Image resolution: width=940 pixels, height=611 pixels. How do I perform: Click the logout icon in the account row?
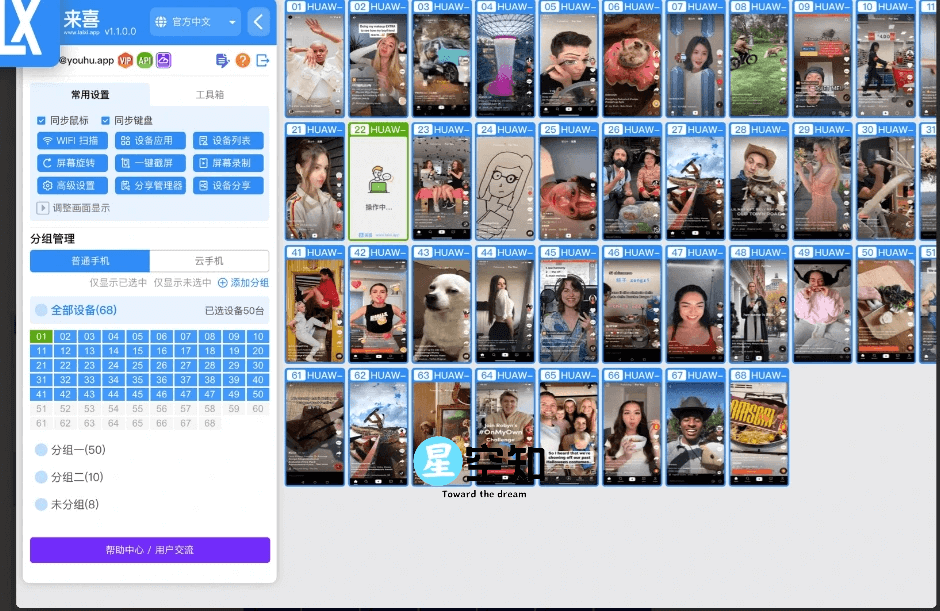click(263, 61)
